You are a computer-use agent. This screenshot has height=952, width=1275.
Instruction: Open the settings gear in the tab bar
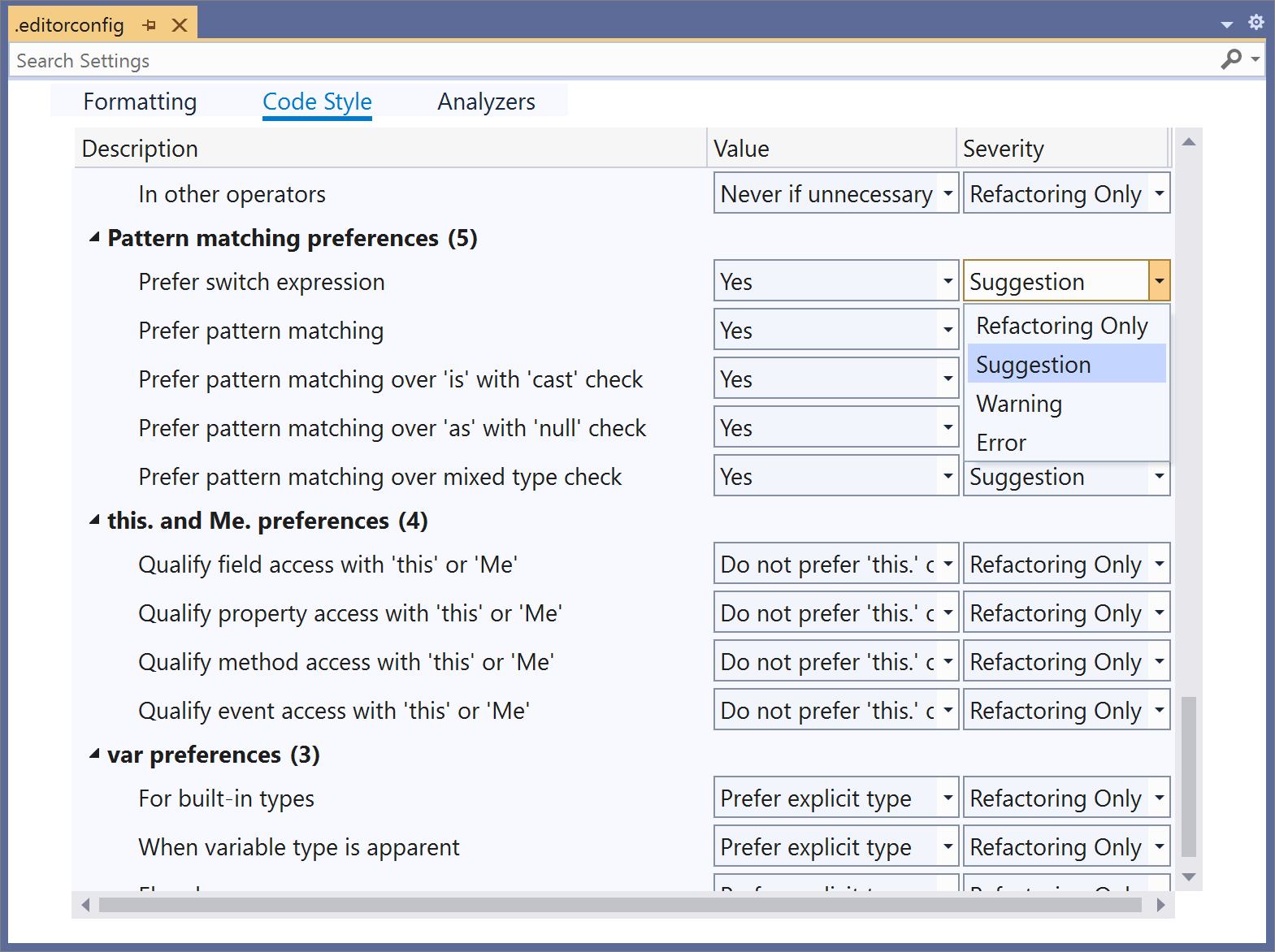[x=1256, y=23]
